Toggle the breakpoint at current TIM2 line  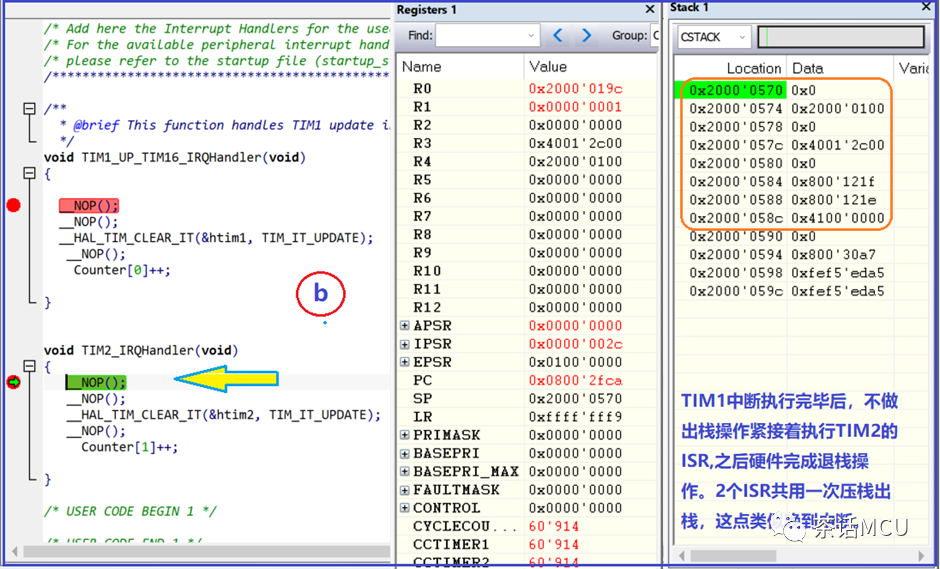click(13, 382)
